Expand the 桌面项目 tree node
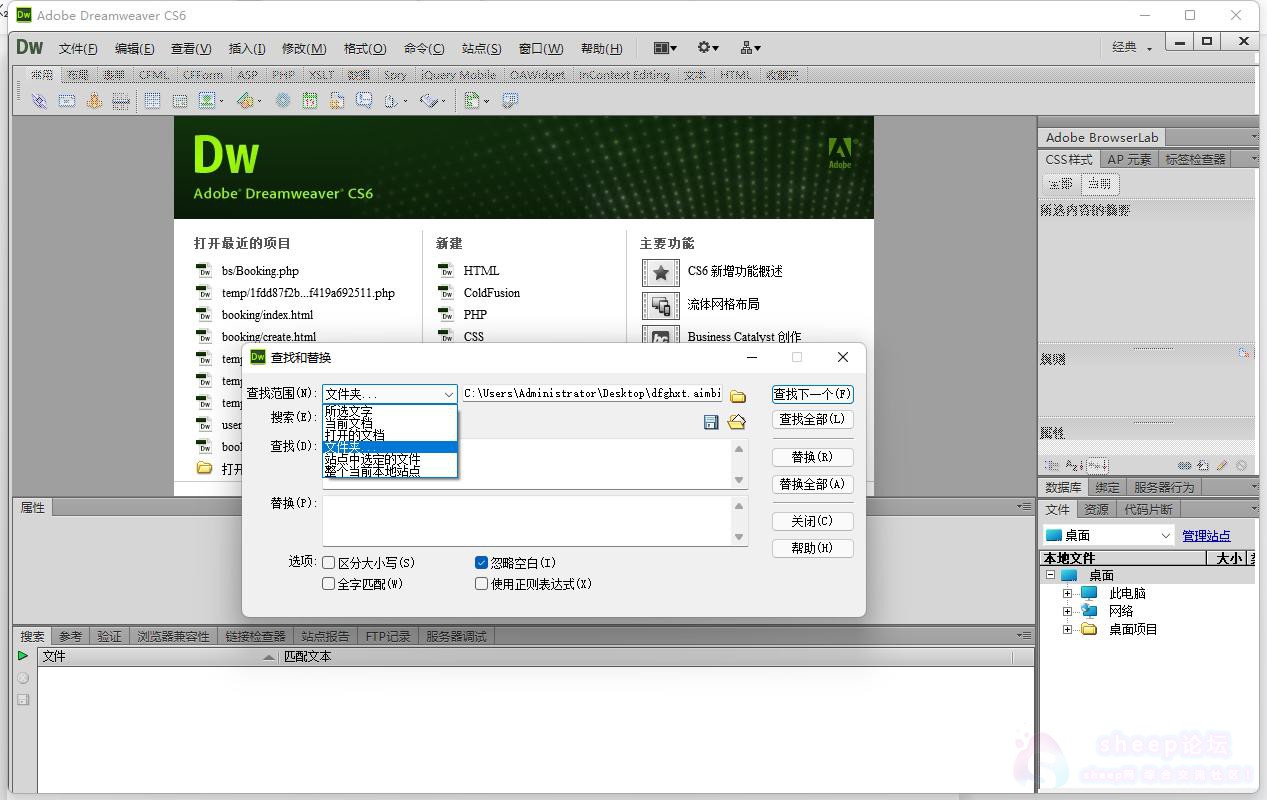This screenshot has height=800, width=1267. tap(1067, 629)
